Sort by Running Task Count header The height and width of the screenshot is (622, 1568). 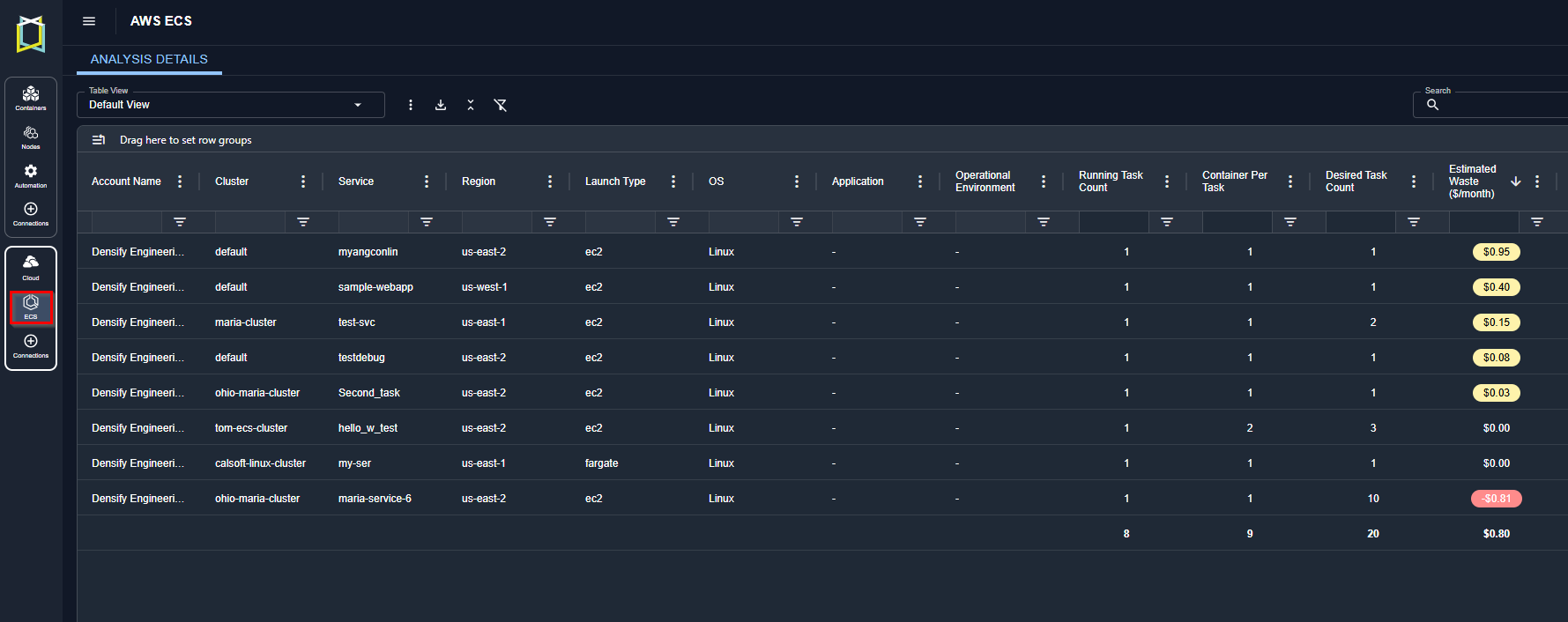click(1111, 181)
